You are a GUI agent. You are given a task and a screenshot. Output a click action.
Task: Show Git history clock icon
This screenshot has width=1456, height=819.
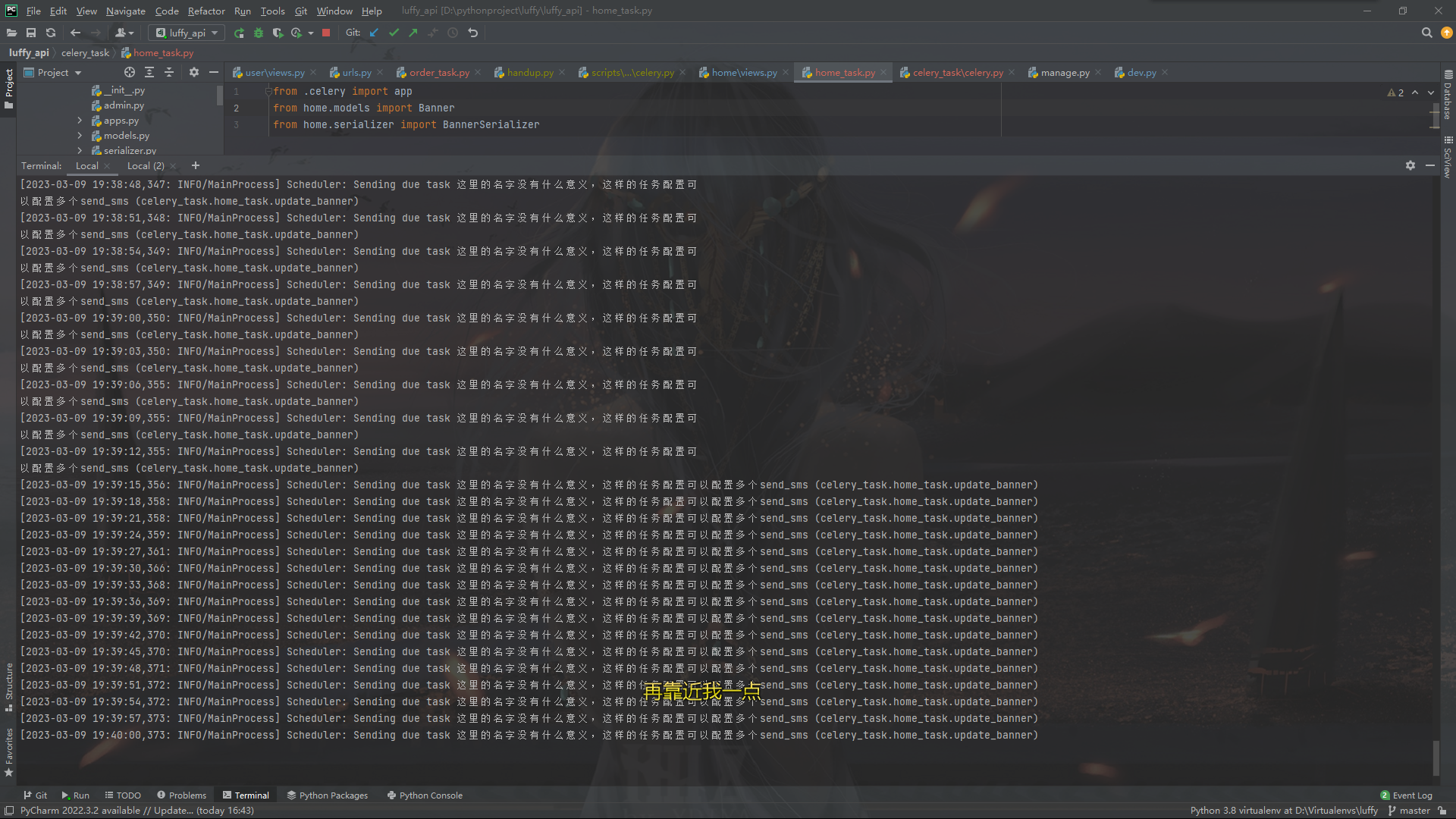click(x=453, y=33)
